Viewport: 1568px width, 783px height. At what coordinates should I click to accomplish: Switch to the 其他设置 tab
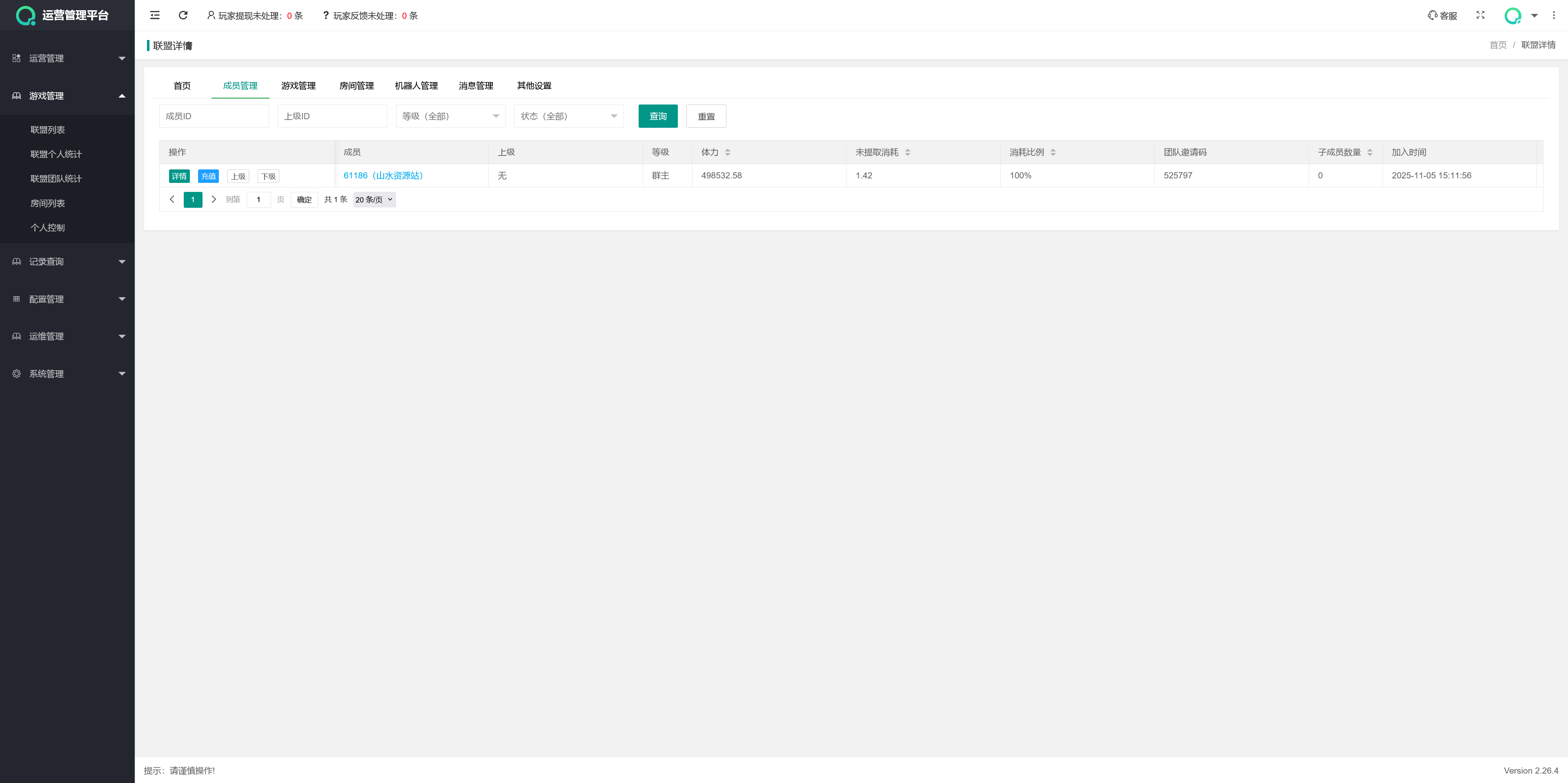534,86
